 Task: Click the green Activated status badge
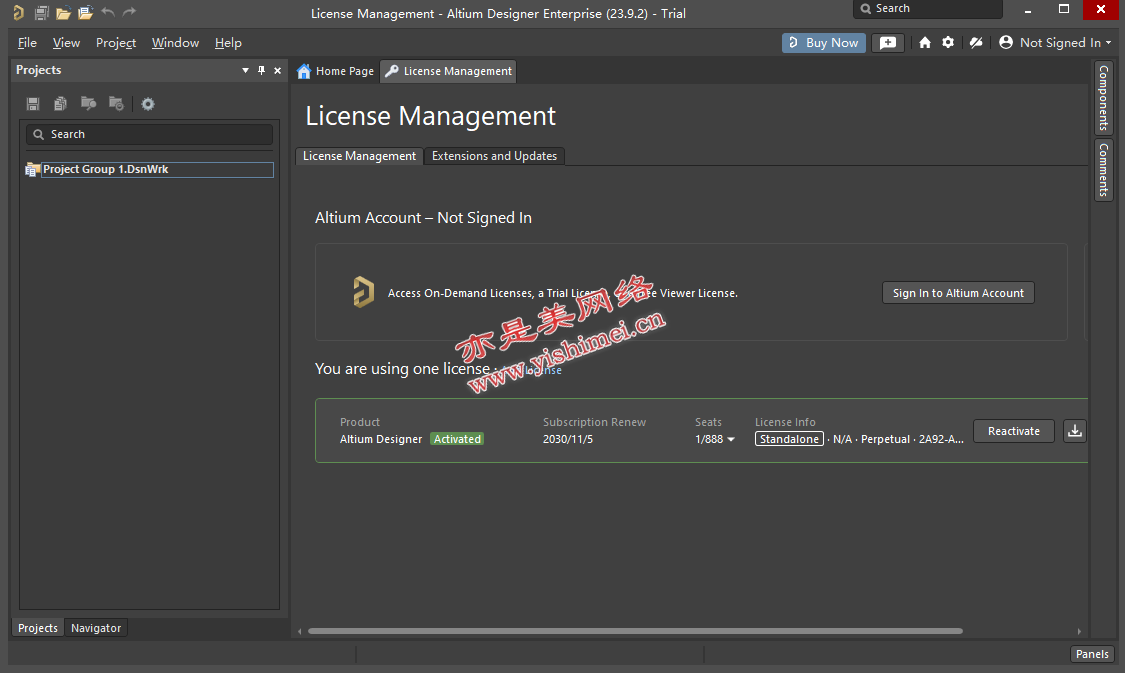[x=457, y=439]
